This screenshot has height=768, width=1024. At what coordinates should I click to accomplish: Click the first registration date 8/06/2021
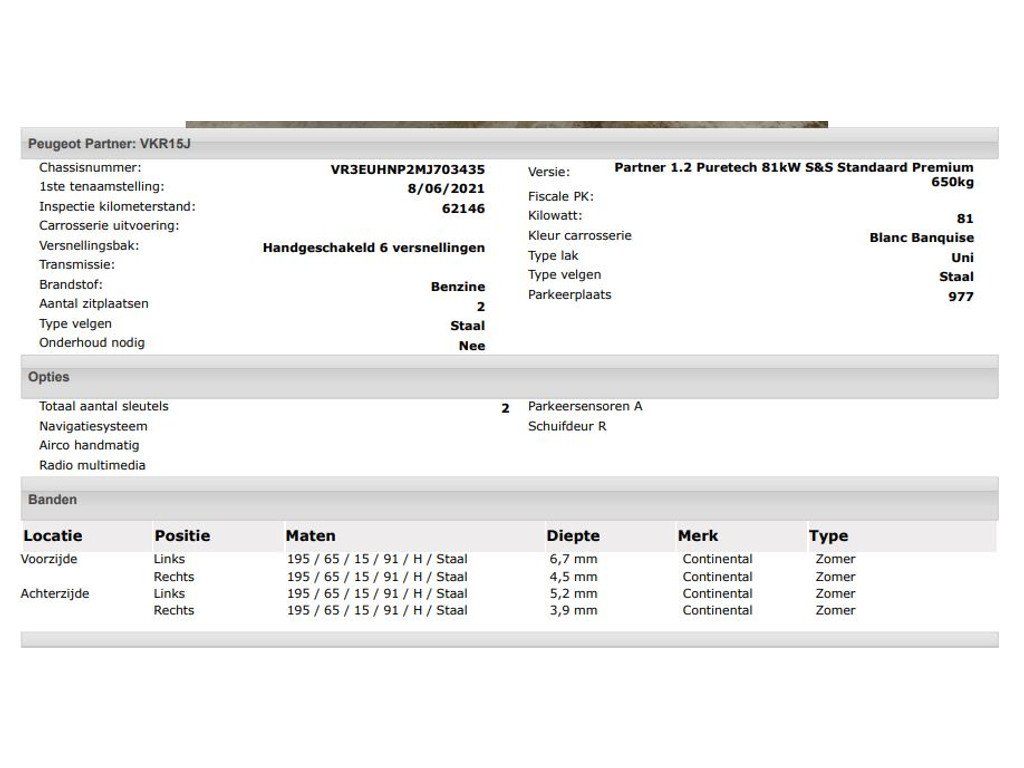point(446,189)
